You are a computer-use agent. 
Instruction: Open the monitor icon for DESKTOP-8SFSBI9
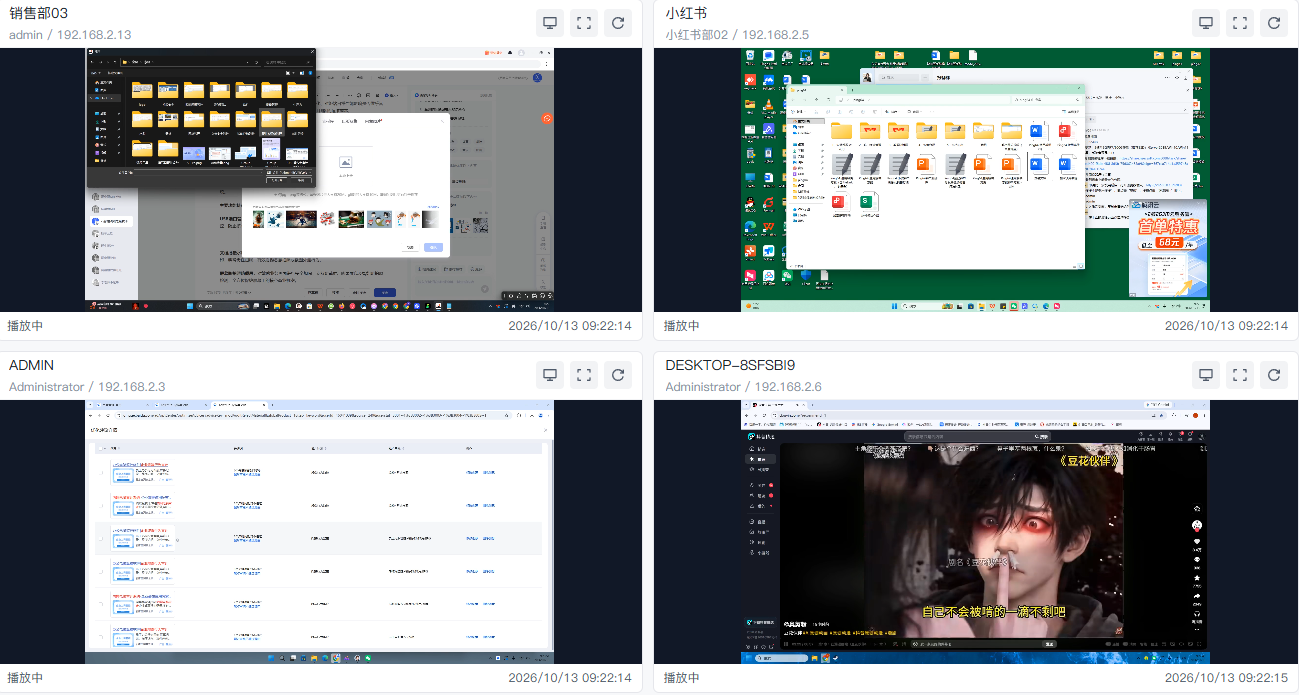(x=1206, y=375)
